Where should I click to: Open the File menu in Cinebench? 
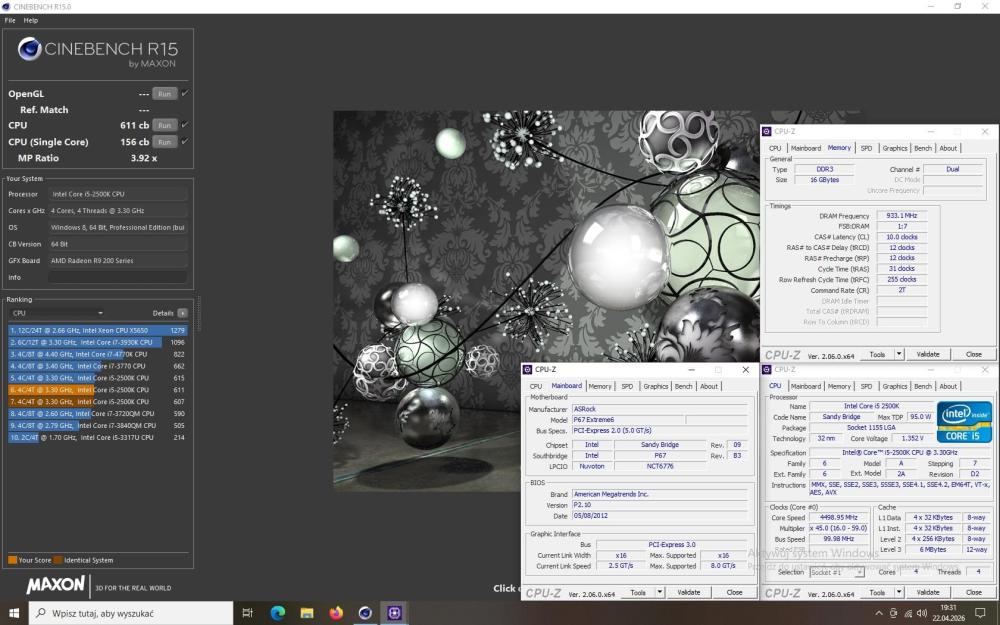[x=10, y=20]
